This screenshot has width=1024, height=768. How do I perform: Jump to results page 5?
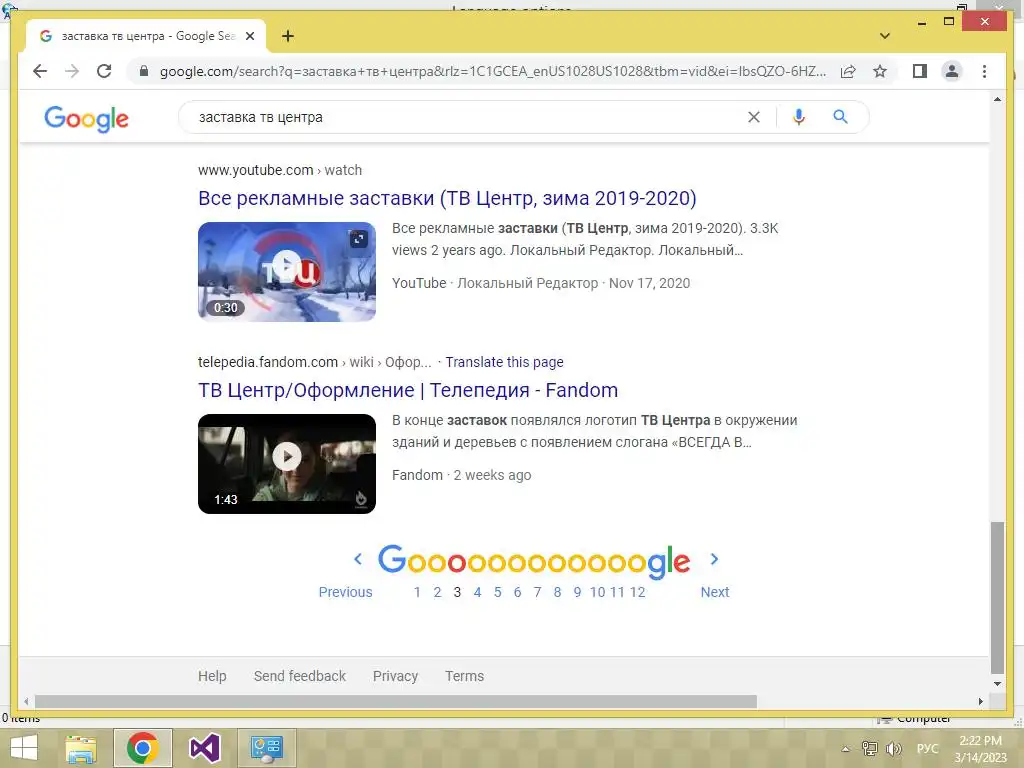pyautogui.click(x=498, y=592)
